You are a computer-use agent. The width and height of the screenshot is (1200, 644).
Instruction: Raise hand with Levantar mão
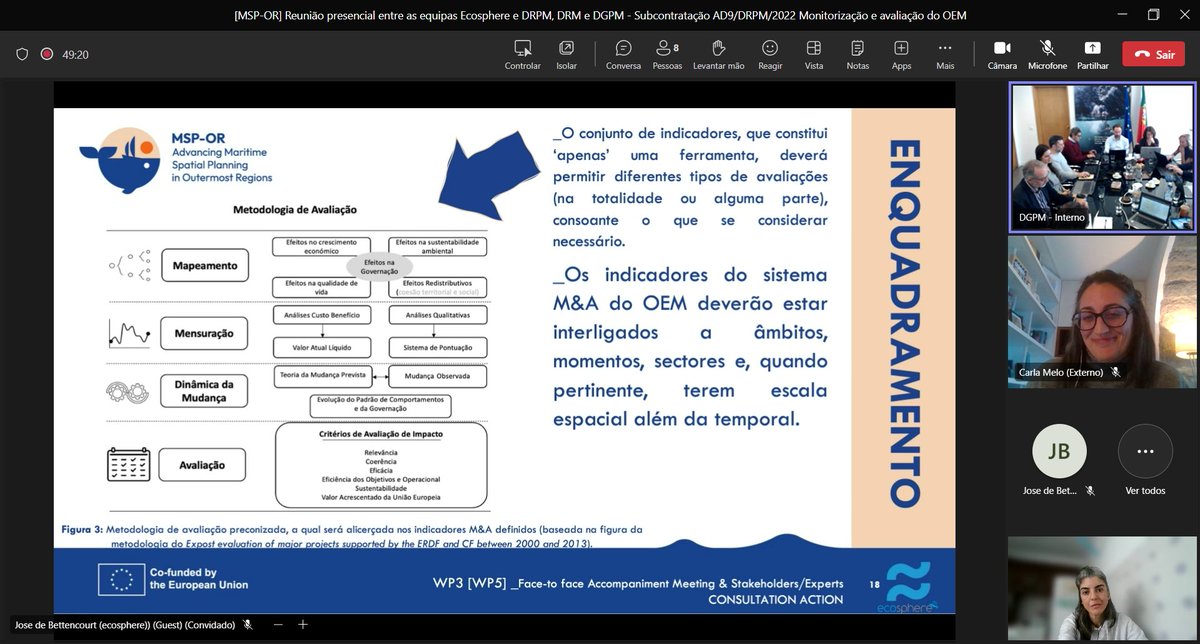718,54
